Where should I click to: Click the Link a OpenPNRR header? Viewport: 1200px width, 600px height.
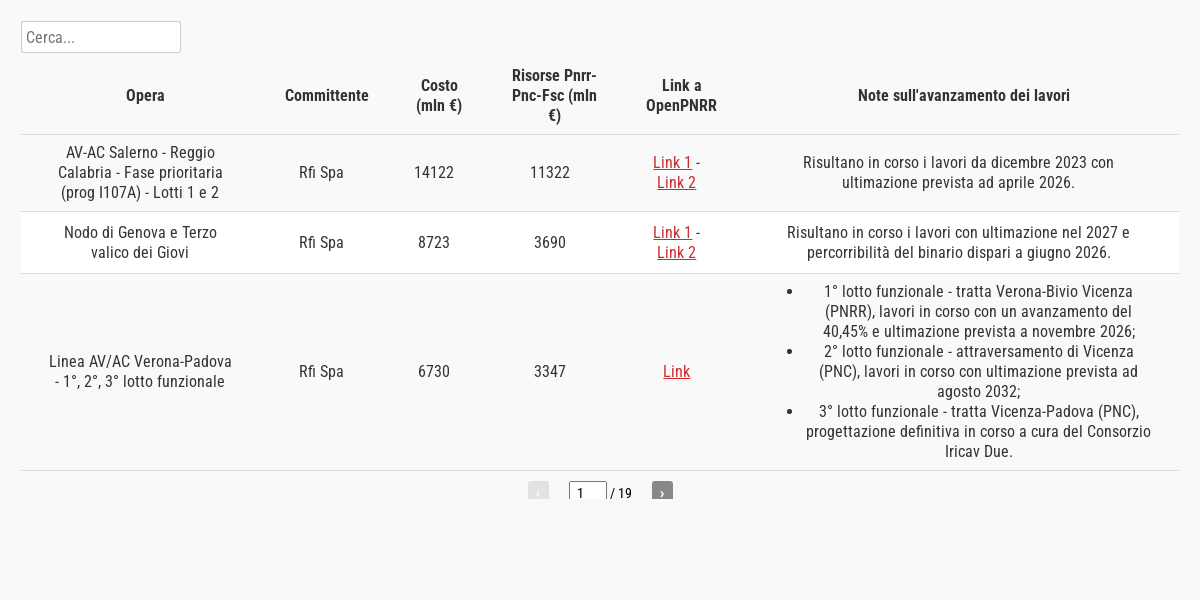[681, 96]
